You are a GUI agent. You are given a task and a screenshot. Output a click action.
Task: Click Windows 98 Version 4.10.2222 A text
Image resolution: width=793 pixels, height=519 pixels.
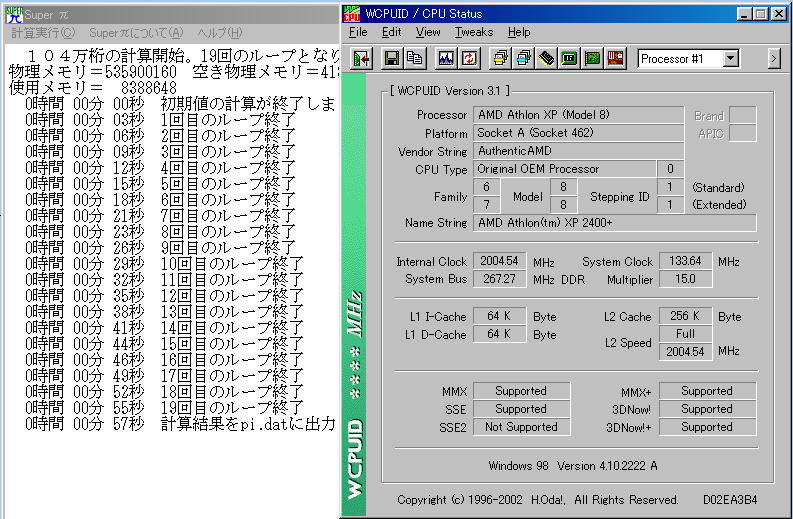(572, 466)
